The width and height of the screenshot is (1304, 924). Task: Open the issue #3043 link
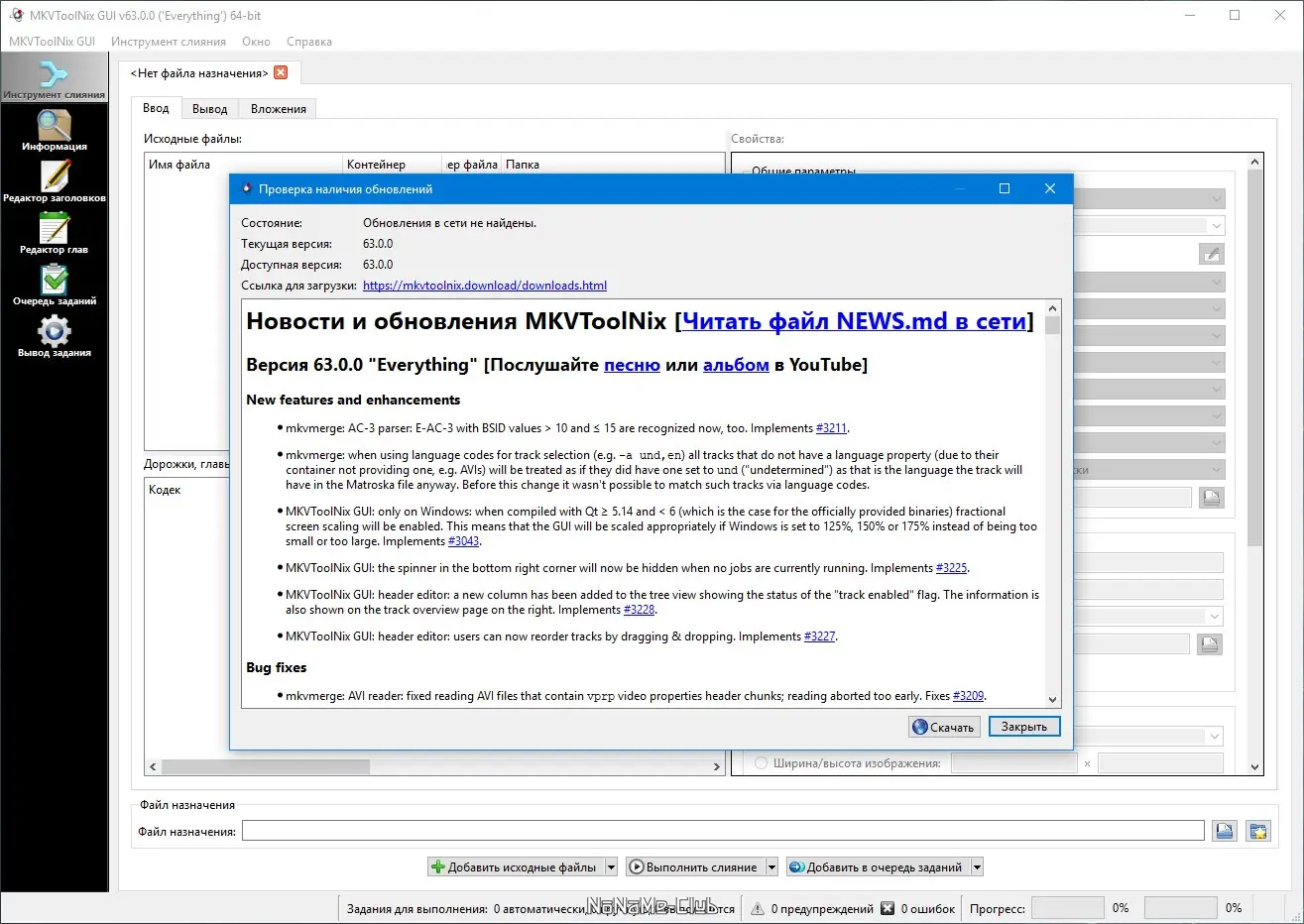(463, 541)
